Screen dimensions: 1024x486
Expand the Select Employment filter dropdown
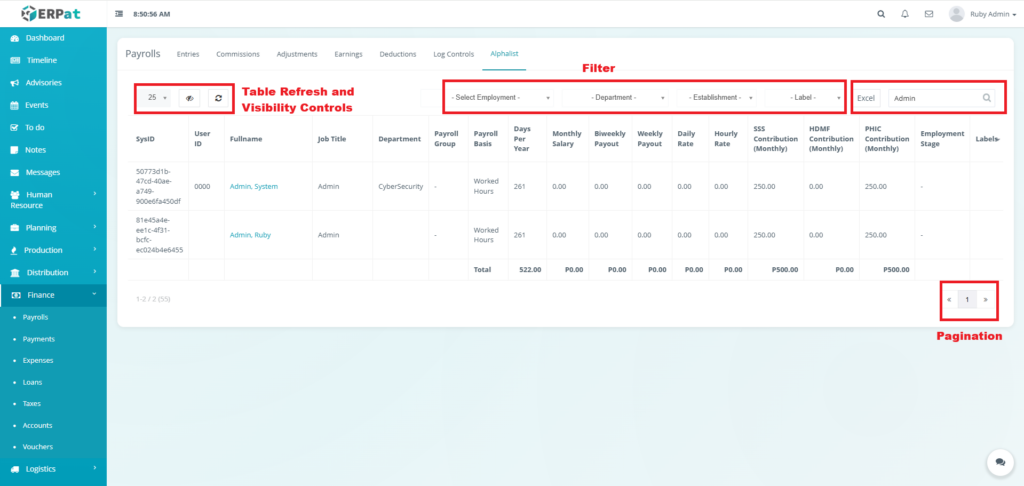(500, 98)
